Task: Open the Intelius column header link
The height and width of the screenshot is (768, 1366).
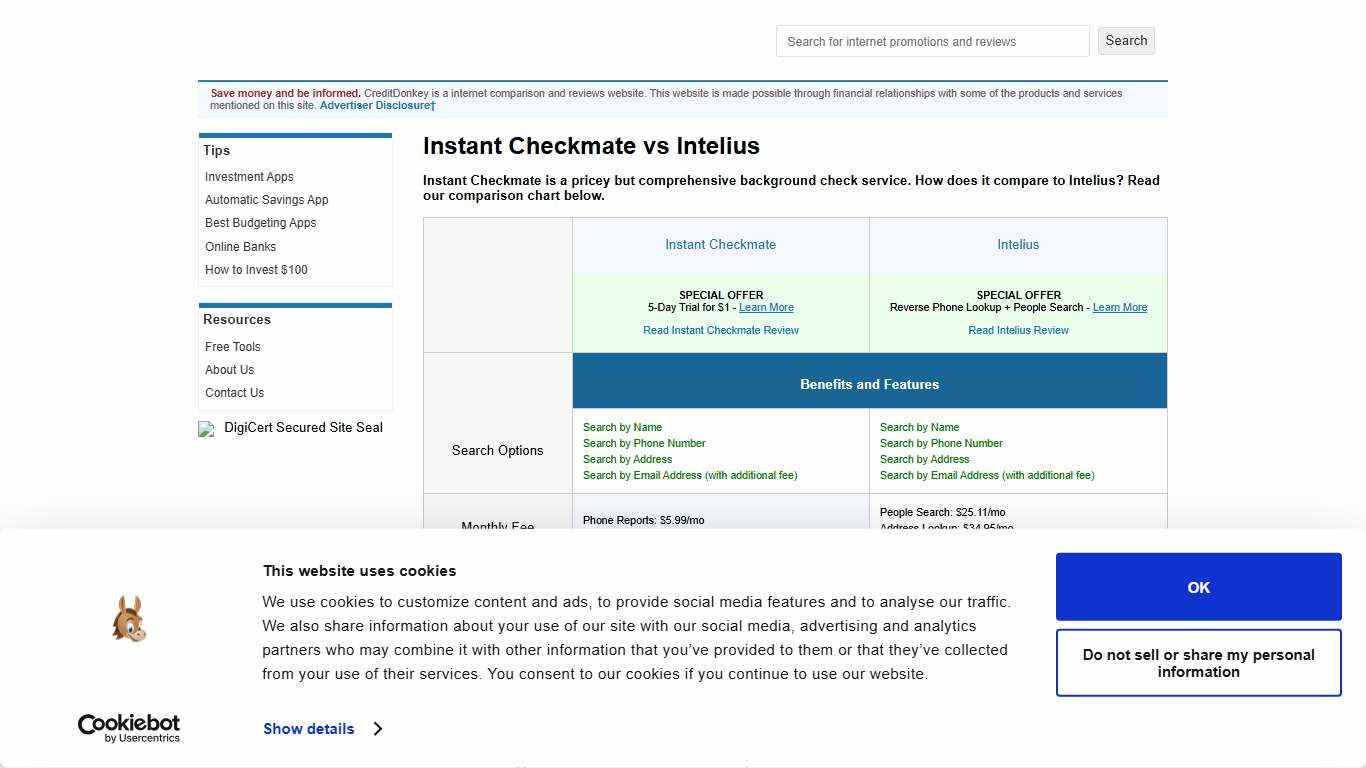Action: [x=1018, y=244]
